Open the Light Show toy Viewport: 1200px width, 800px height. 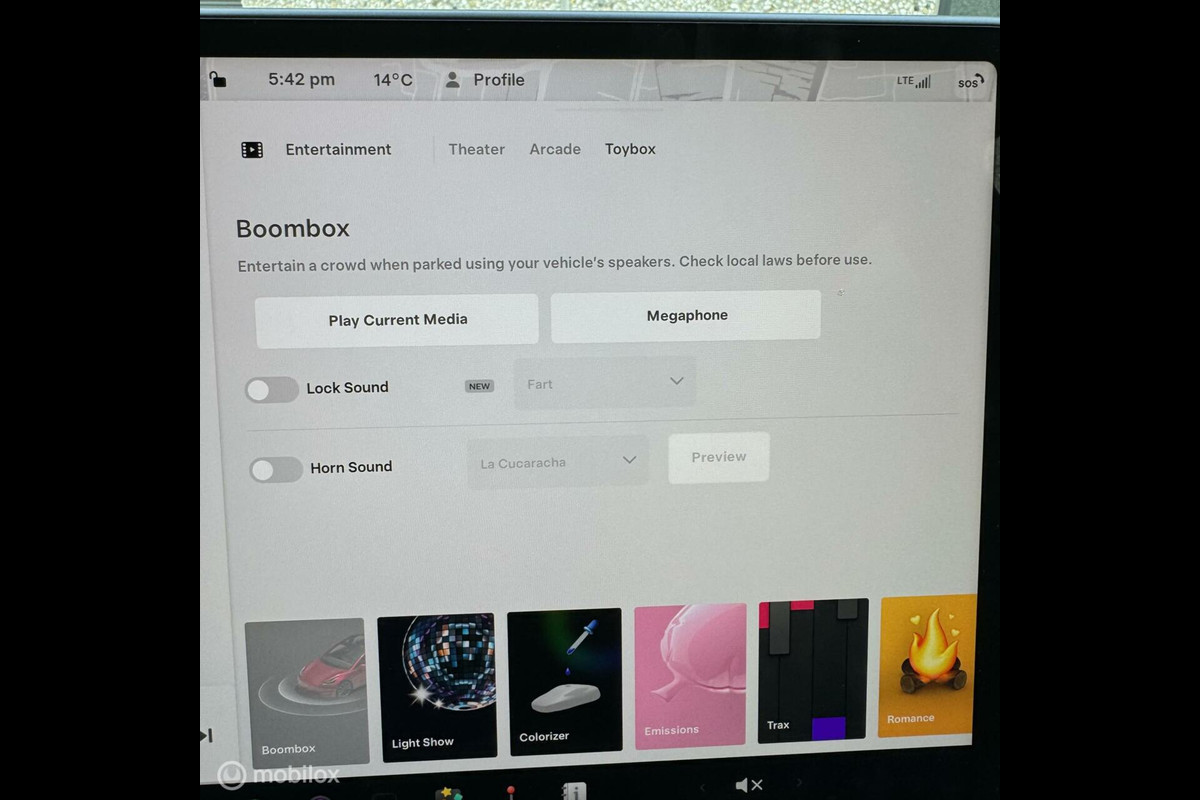[x=436, y=686]
